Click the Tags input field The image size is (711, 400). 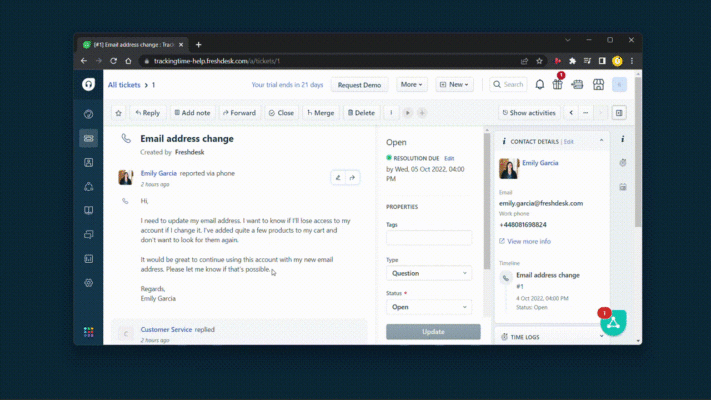point(429,238)
